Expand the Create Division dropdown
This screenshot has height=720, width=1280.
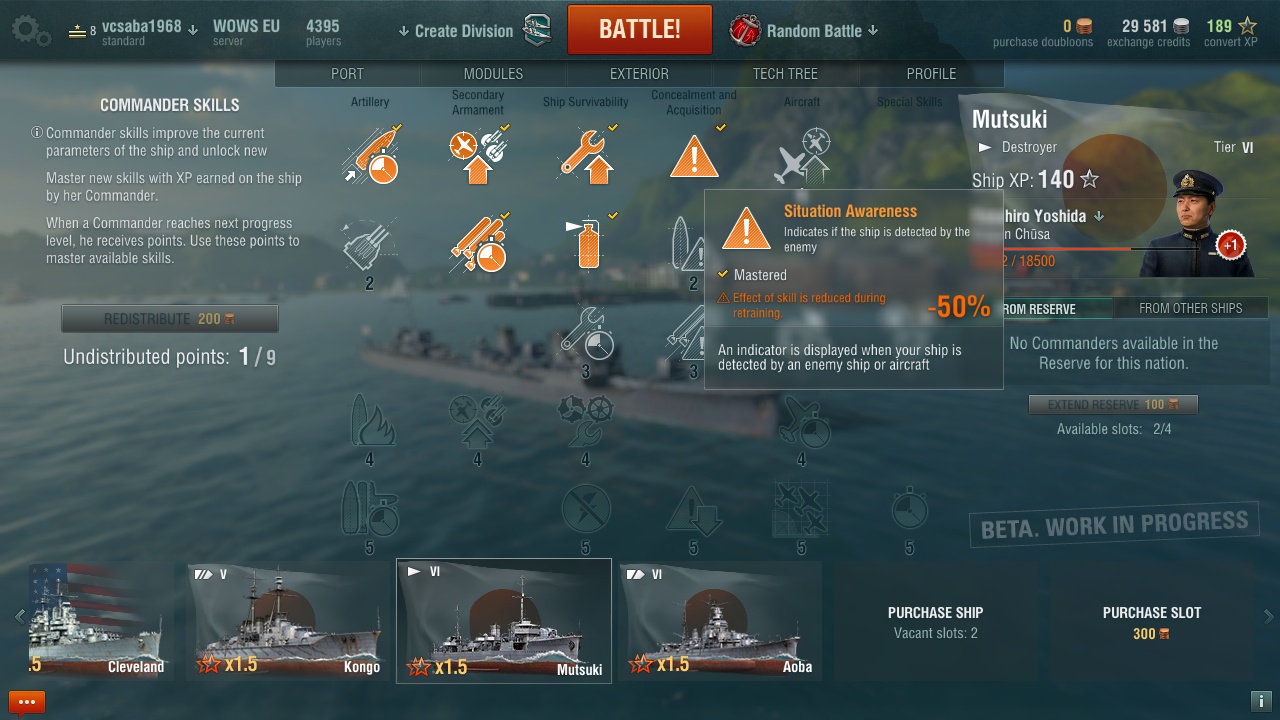tap(455, 31)
